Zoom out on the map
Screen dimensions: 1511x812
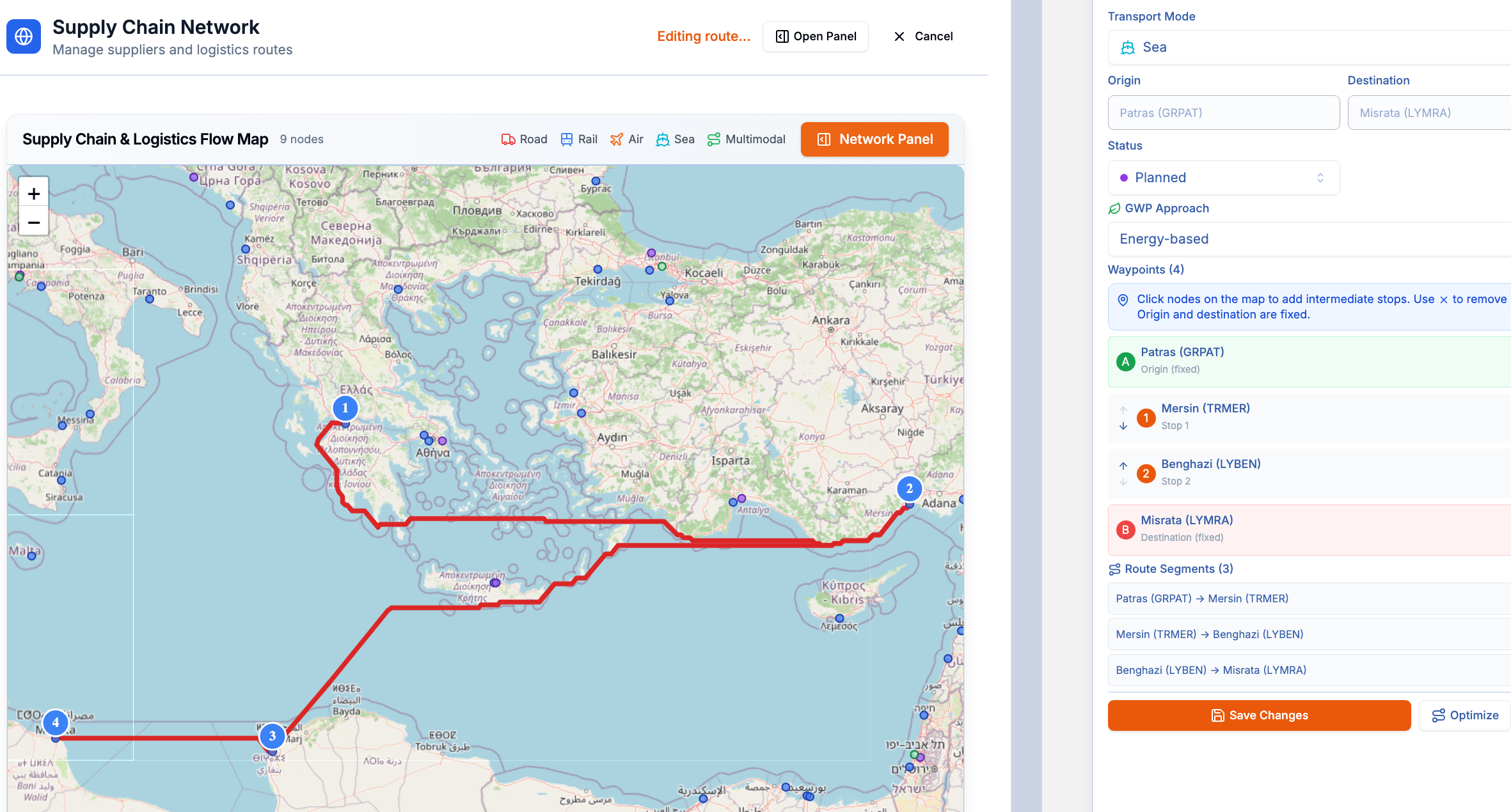tap(34, 222)
